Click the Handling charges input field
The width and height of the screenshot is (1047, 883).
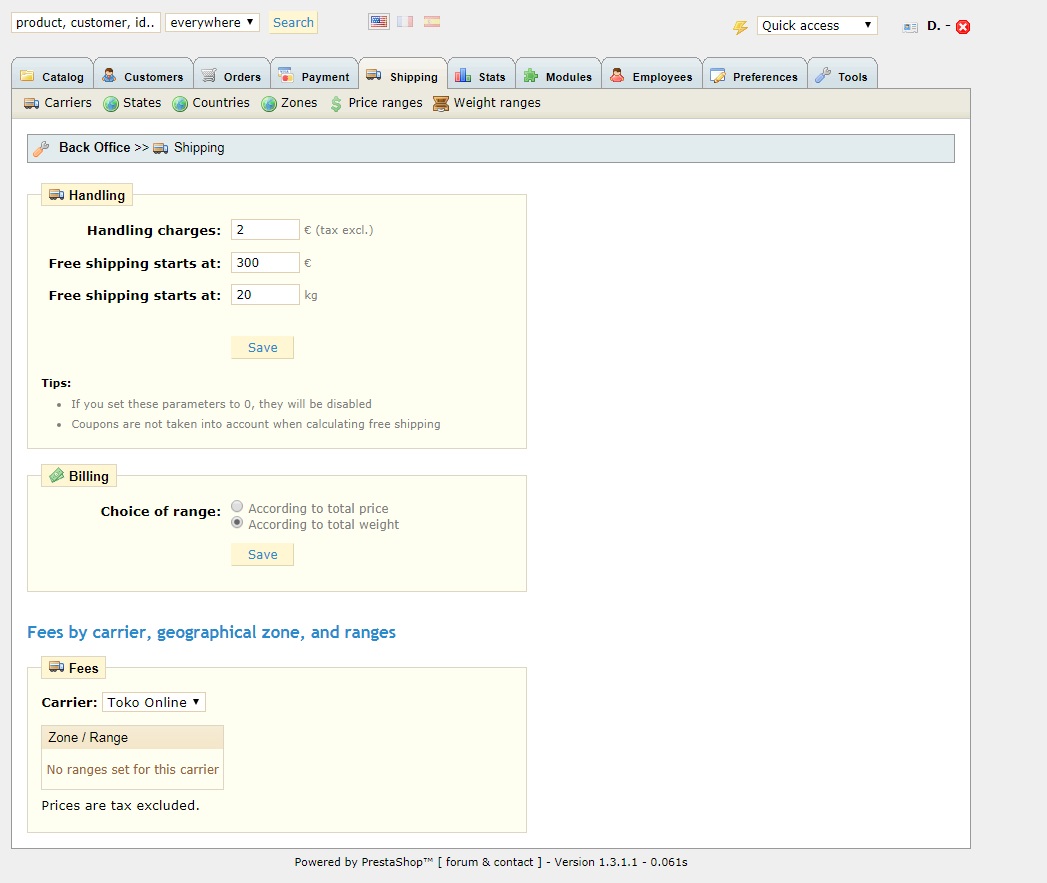(x=264, y=229)
